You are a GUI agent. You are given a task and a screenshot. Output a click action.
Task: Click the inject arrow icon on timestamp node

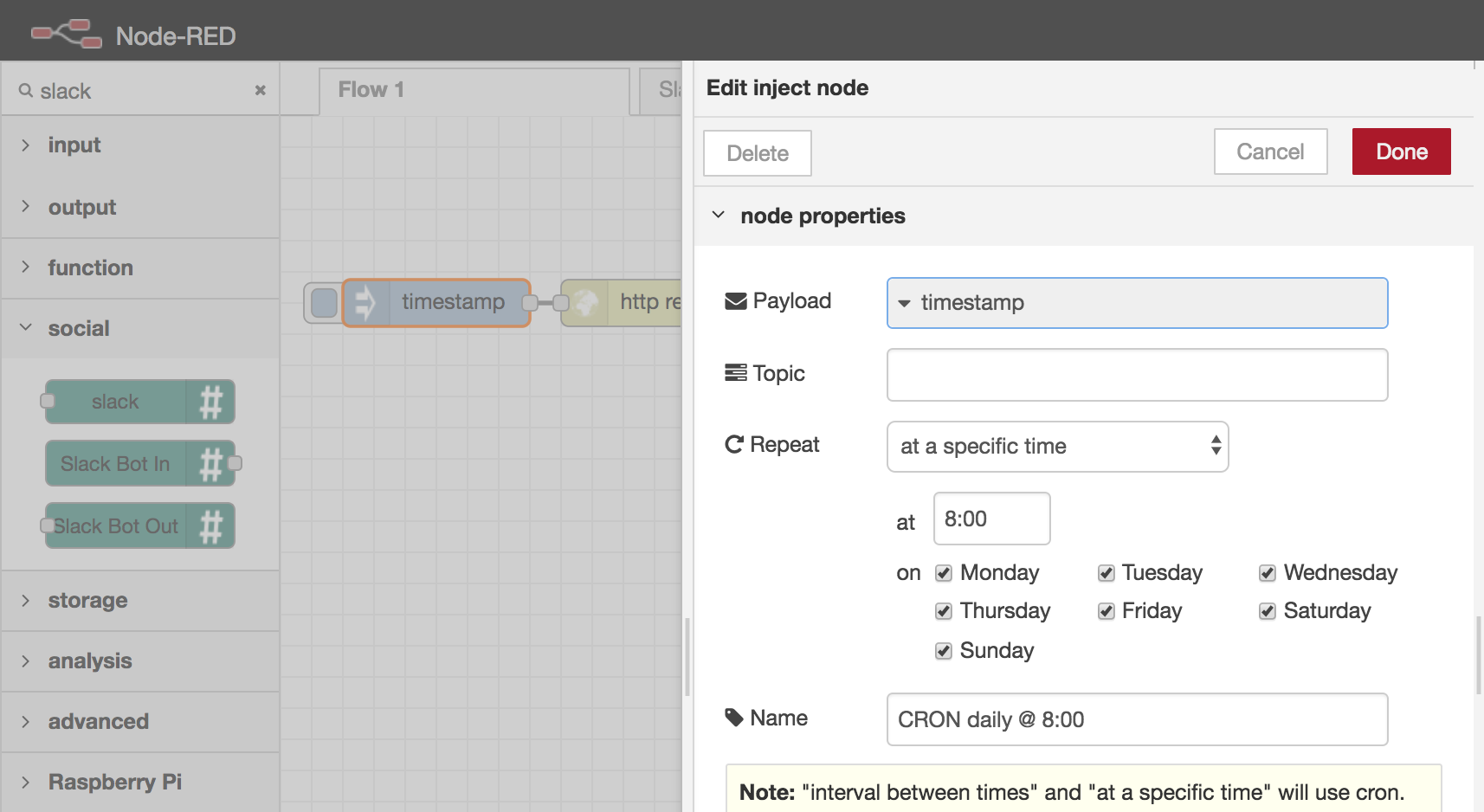tap(365, 302)
